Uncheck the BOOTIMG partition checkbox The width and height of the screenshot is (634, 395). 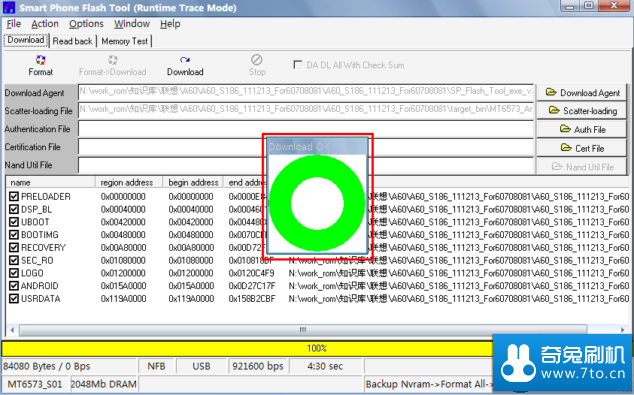pos(14,235)
